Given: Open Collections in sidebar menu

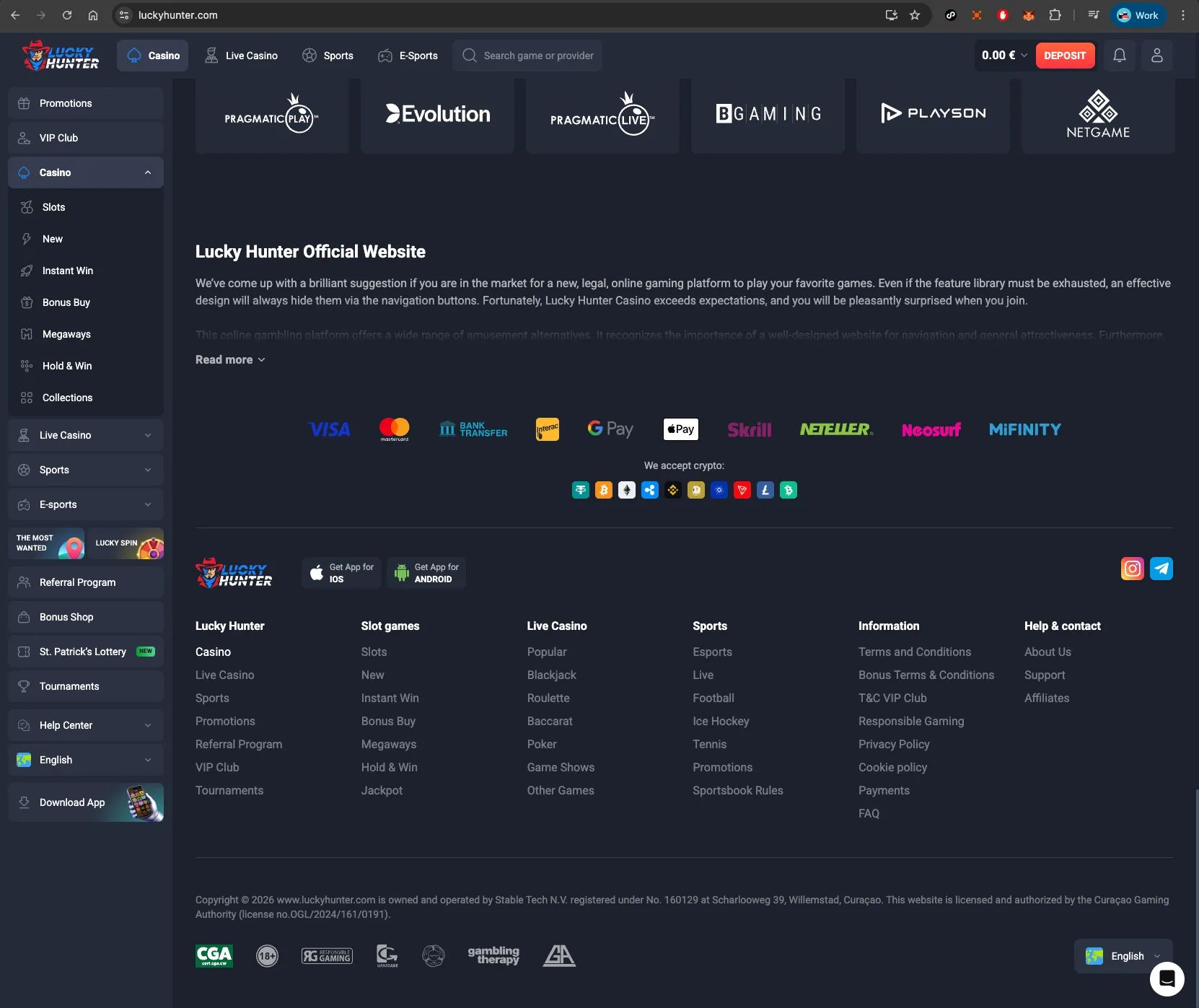Looking at the screenshot, I should tap(86, 398).
